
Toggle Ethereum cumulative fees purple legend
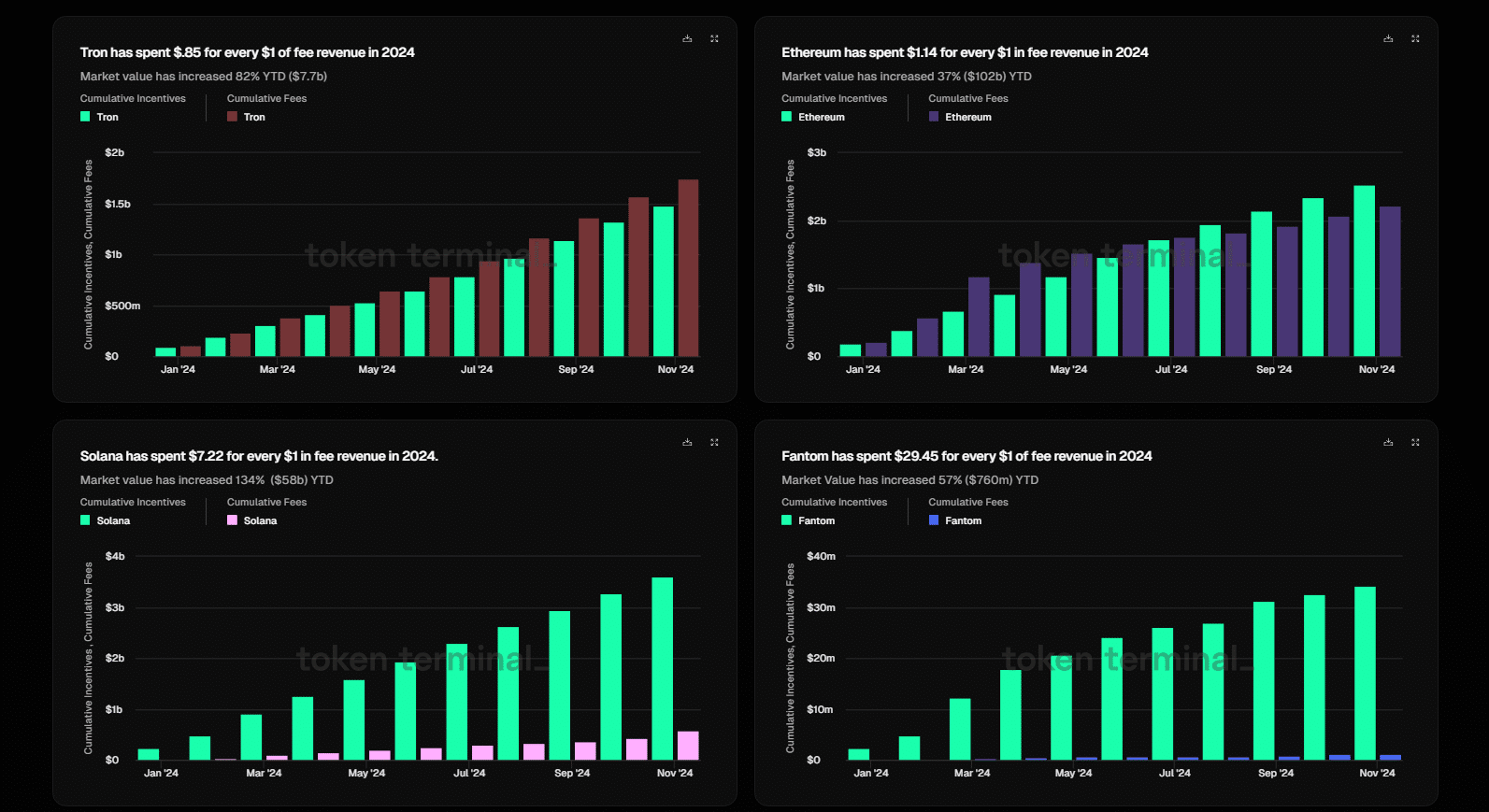pyautogui.click(x=960, y=117)
